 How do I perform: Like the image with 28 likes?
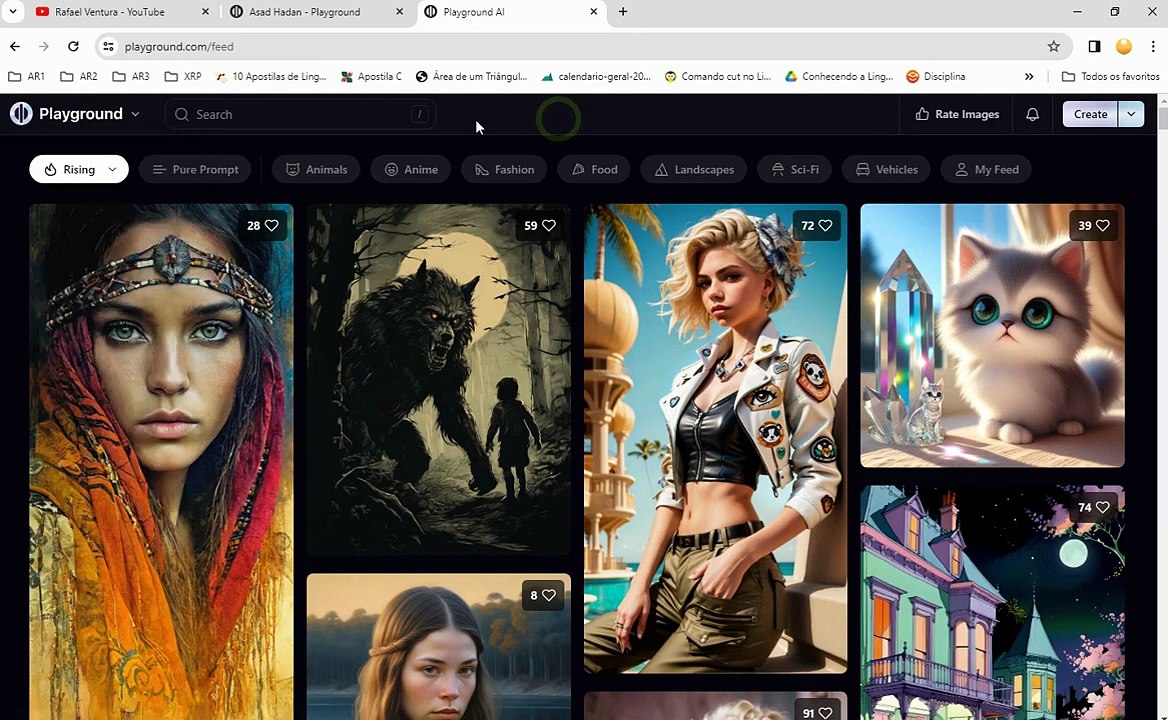[262, 225]
